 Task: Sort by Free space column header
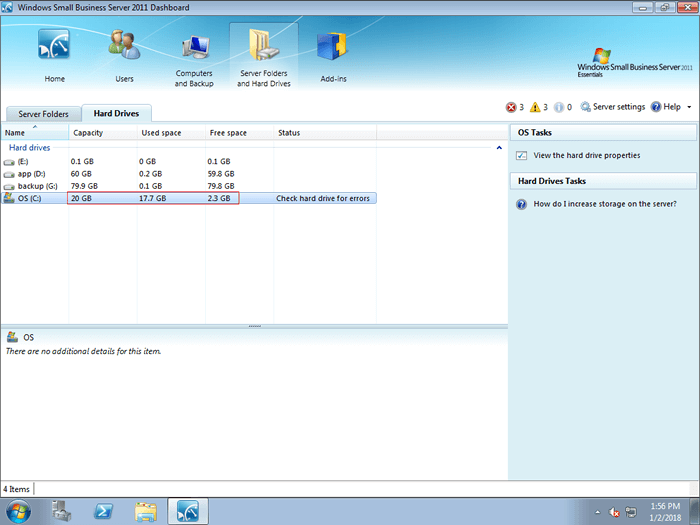240,133
